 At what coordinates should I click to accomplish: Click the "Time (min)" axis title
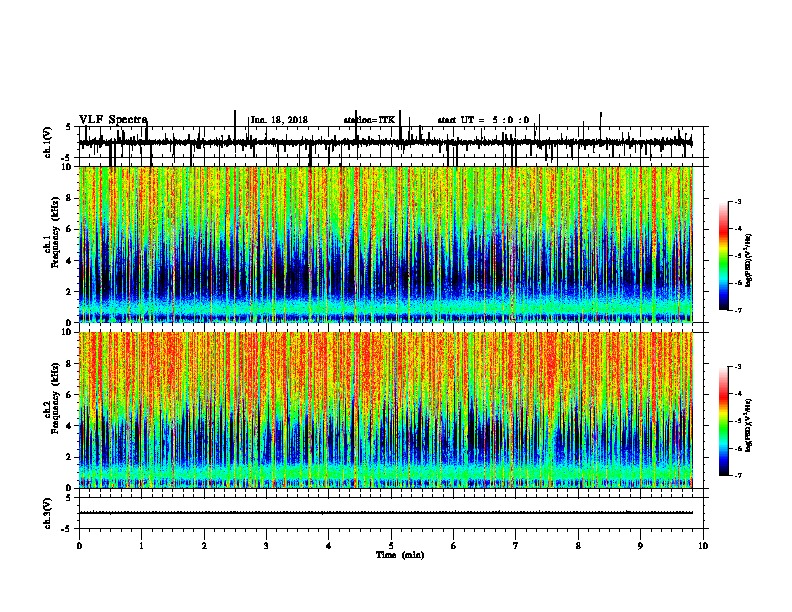point(400,555)
